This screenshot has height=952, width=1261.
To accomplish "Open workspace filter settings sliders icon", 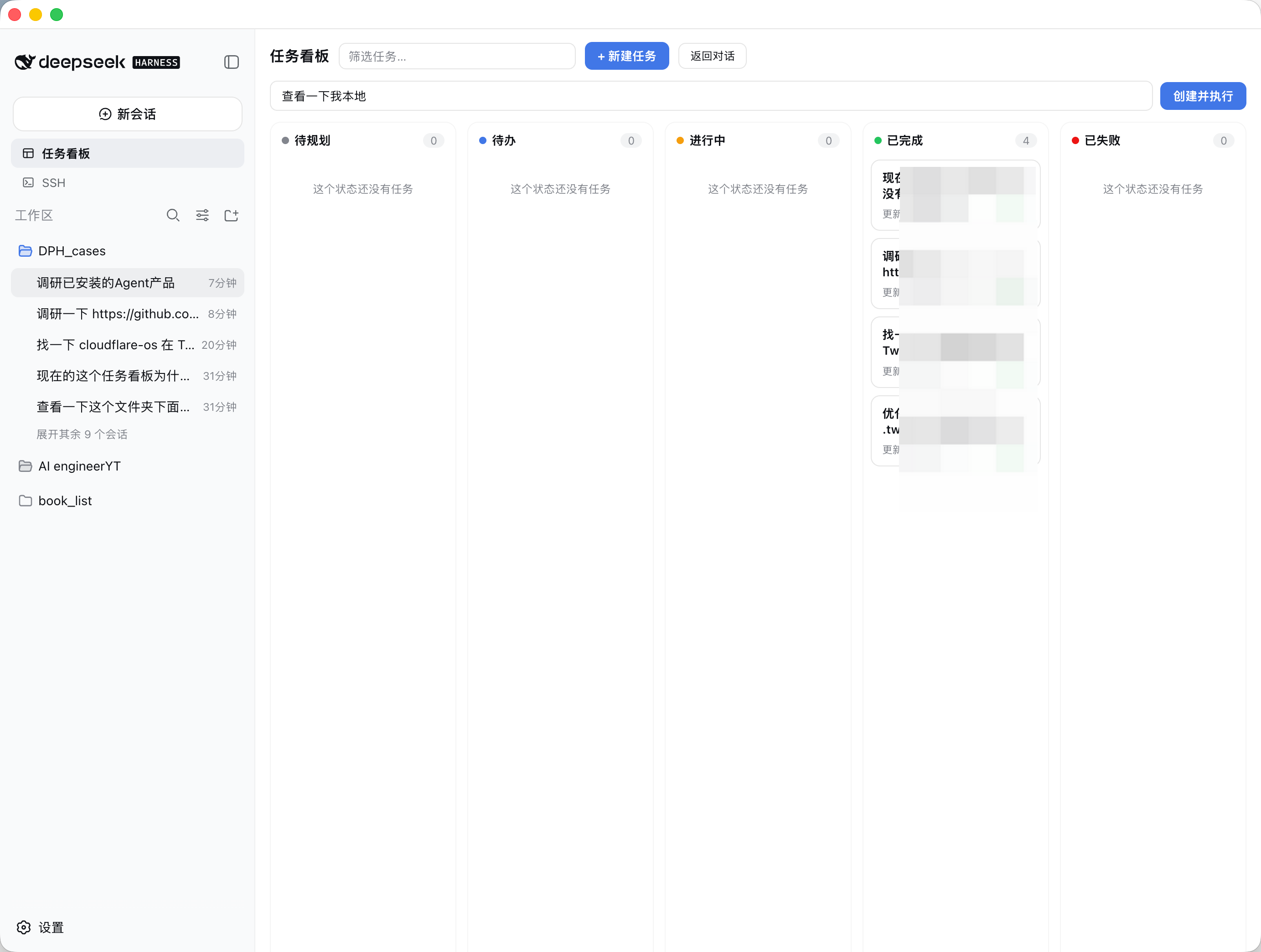I will coord(202,216).
